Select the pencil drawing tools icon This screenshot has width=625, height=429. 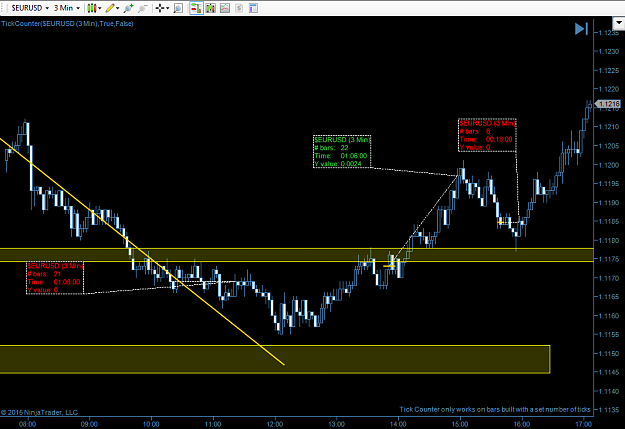point(110,8)
